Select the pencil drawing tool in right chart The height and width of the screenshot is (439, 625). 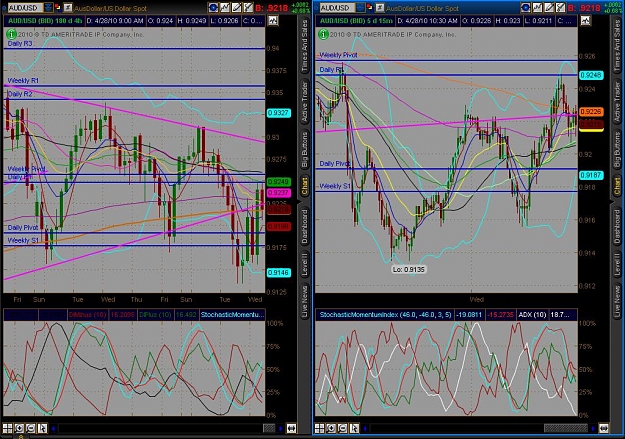549,7
